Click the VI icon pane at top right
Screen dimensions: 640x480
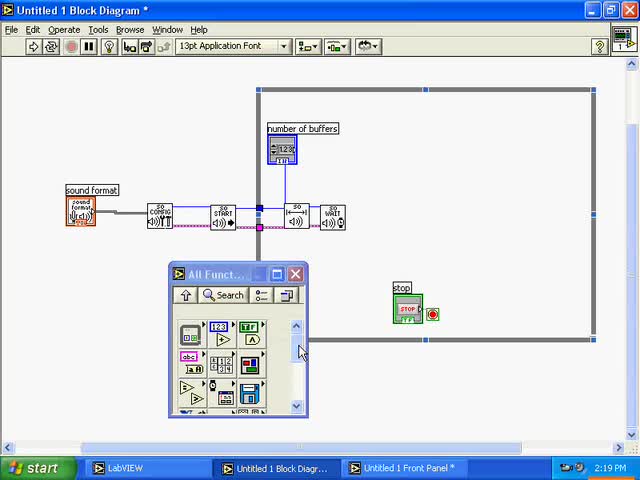coord(624,39)
